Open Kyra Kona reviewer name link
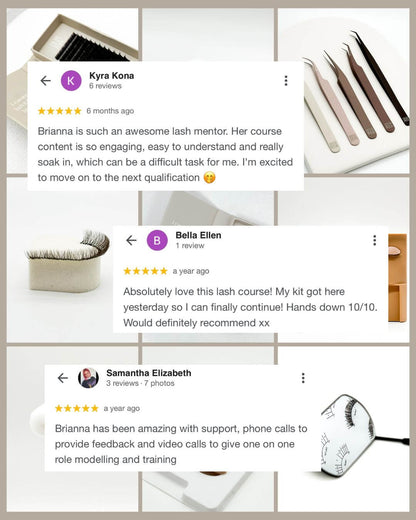The image size is (416, 520). pos(112,76)
